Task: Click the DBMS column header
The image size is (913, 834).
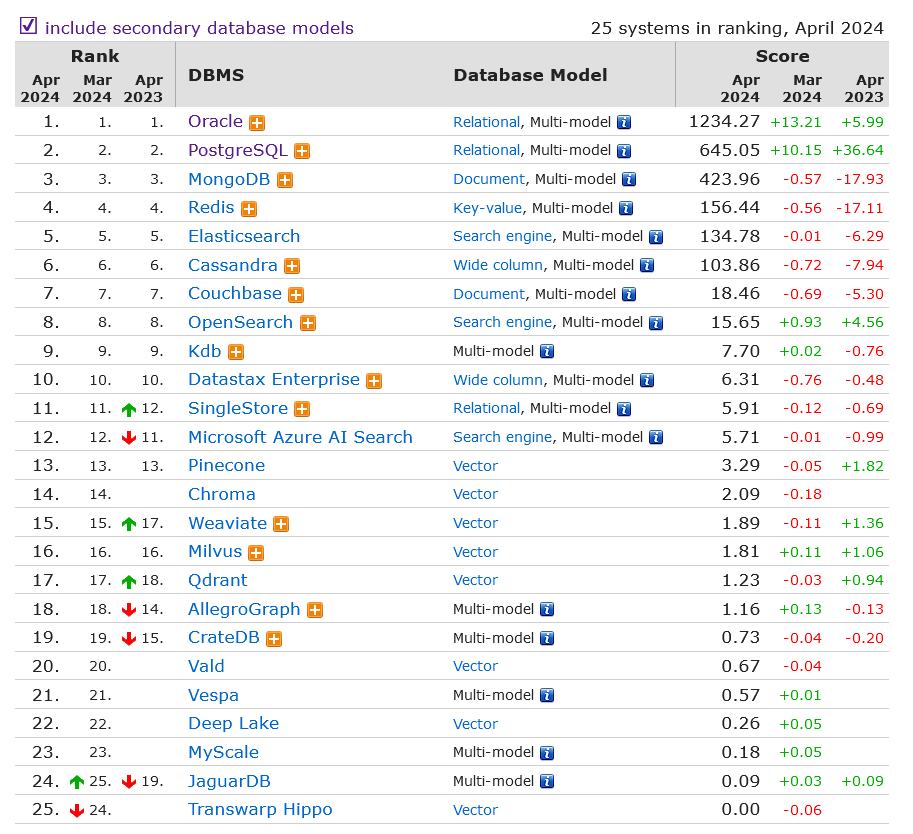Action: pos(216,75)
